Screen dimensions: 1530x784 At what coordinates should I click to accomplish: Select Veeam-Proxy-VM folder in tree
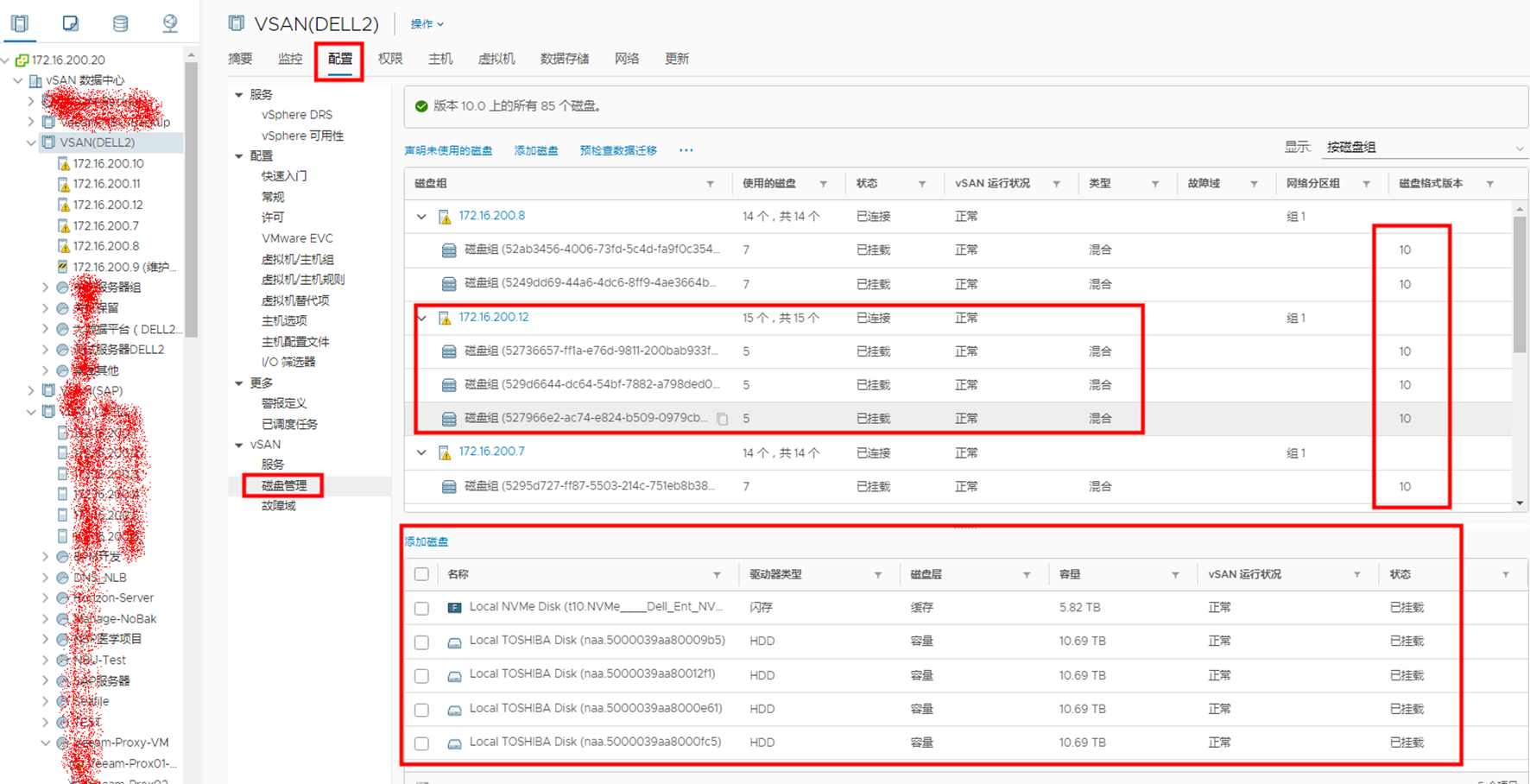pyautogui.click(x=121, y=743)
